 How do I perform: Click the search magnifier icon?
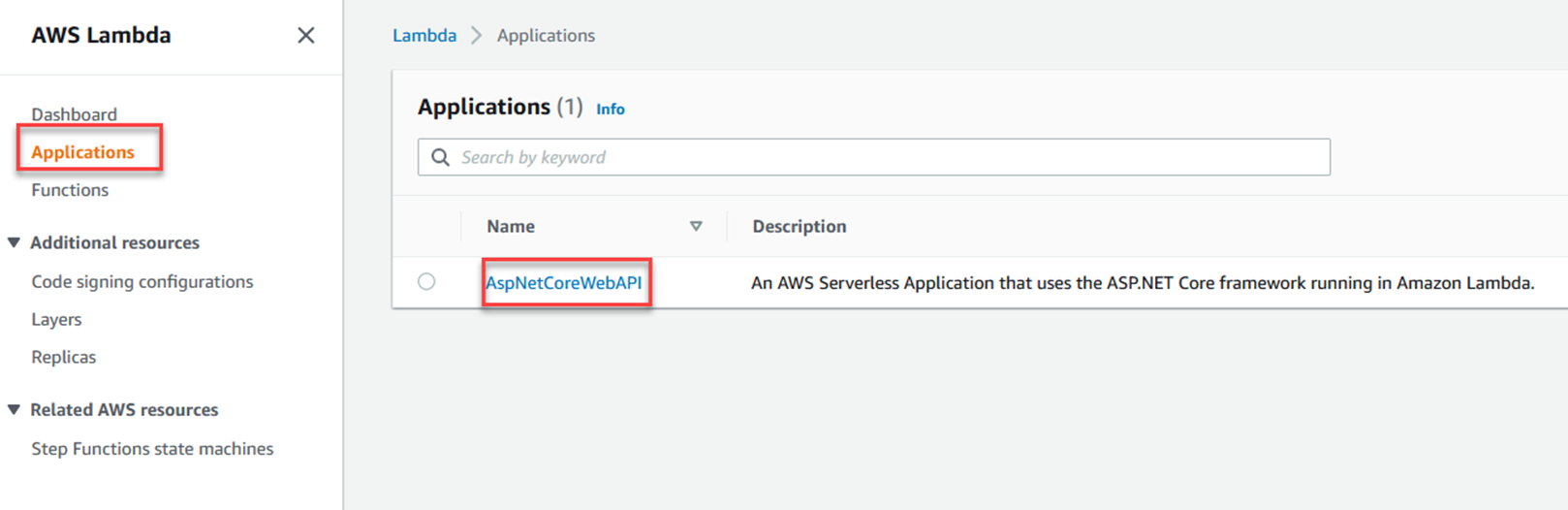pos(441,157)
